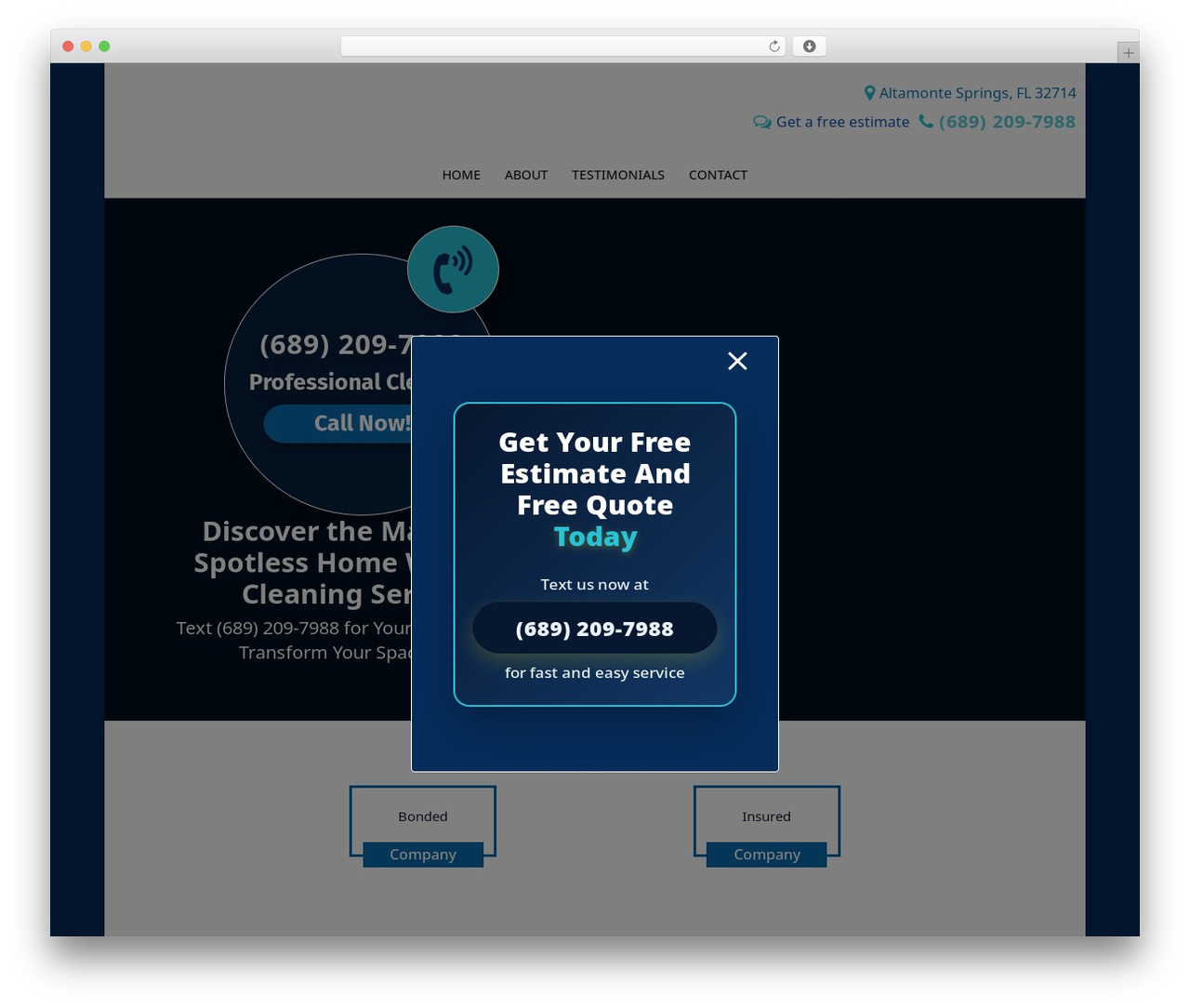The image size is (1190, 1008).
Task: Click the phone number button in popup
Action: (x=595, y=629)
